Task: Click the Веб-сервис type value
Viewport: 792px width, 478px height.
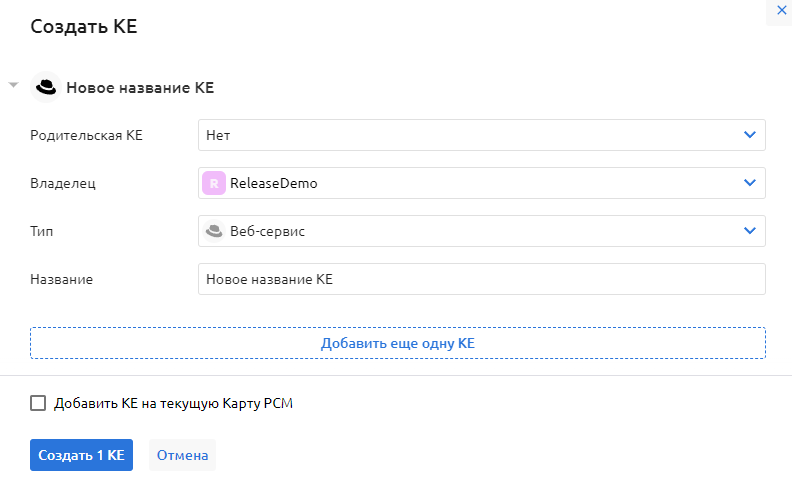Action: click(x=267, y=231)
